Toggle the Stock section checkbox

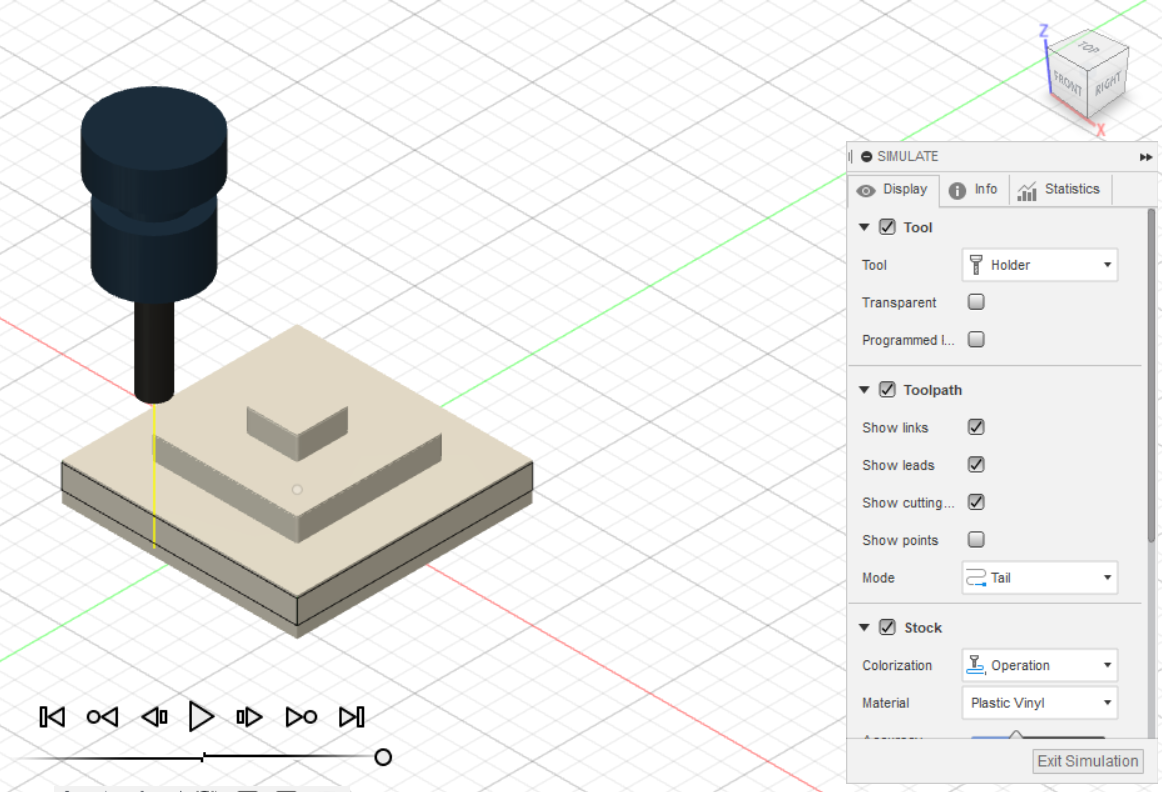point(887,628)
